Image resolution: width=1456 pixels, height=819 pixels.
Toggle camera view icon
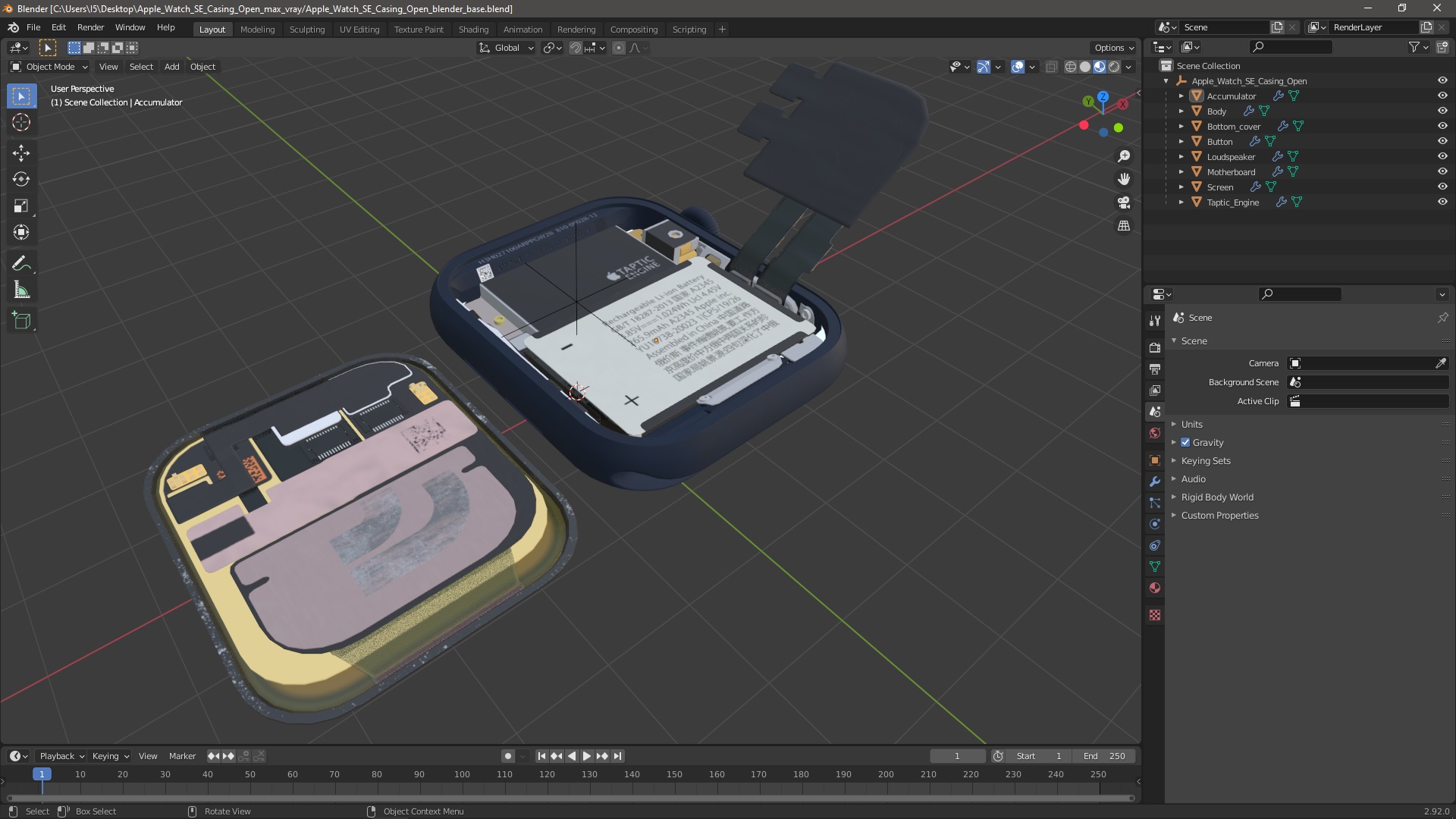1124,202
